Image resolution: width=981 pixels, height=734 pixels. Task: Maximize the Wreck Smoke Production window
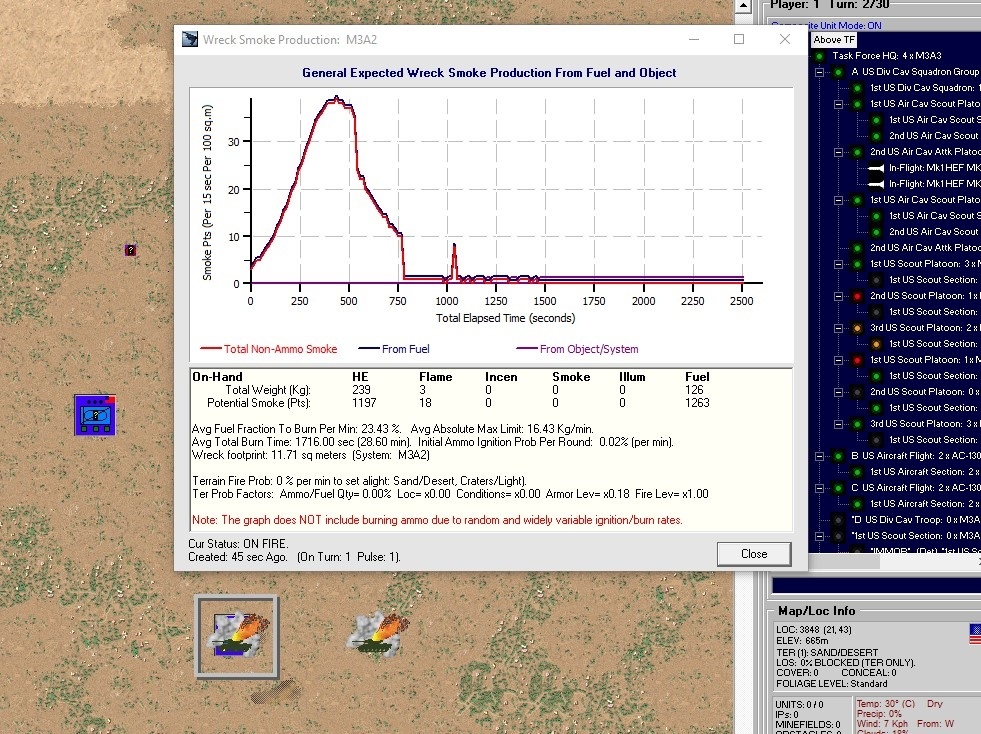click(739, 39)
